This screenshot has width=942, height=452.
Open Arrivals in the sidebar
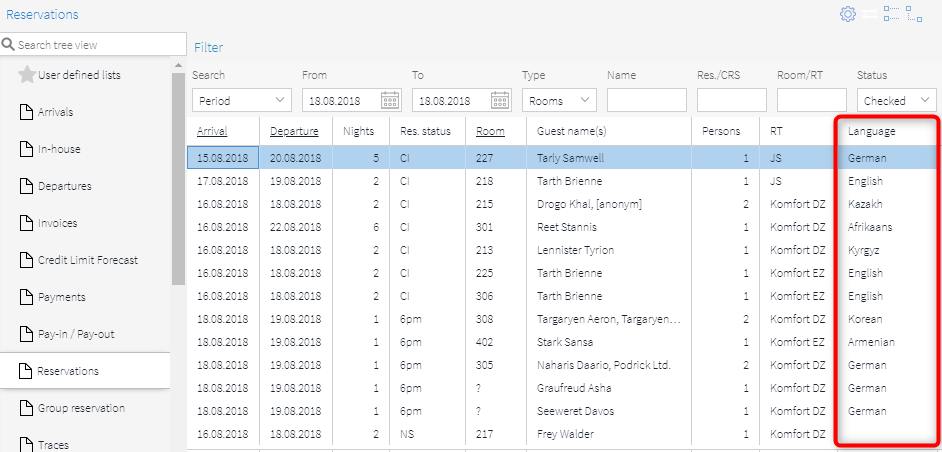[55, 112]
